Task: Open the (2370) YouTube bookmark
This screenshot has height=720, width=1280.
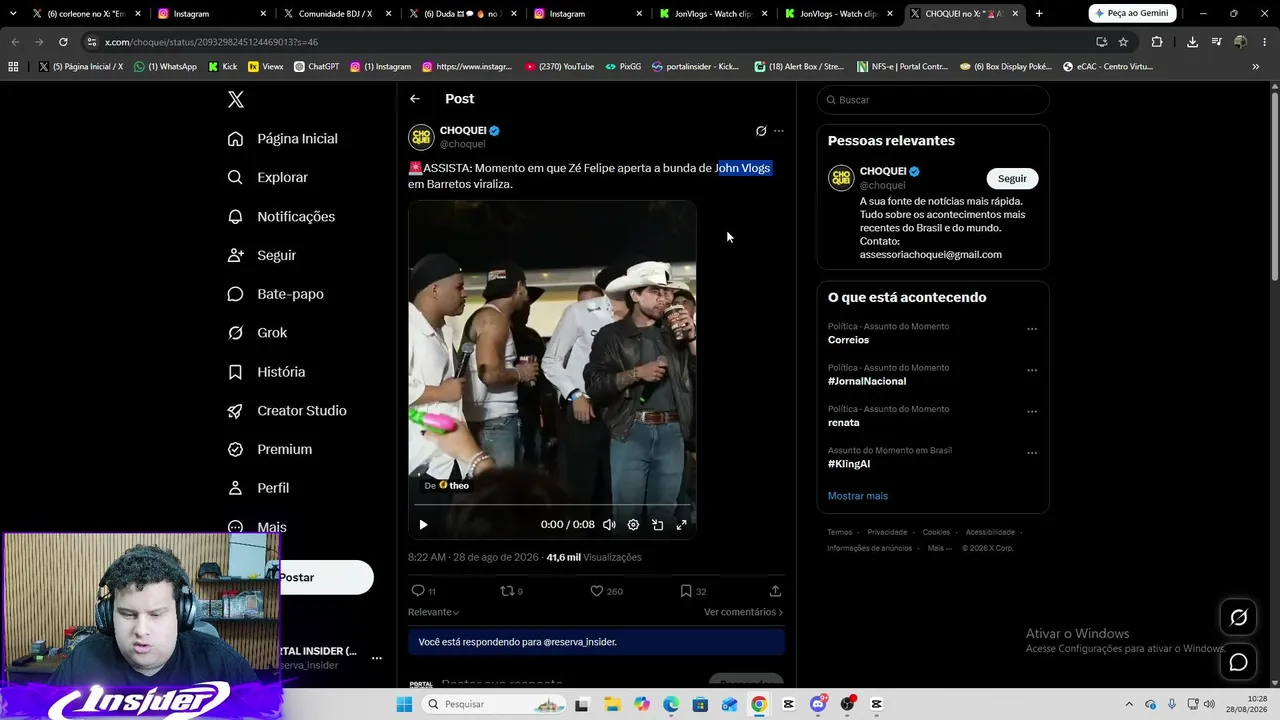Action: pyautogui.click(x=558, y=67)
